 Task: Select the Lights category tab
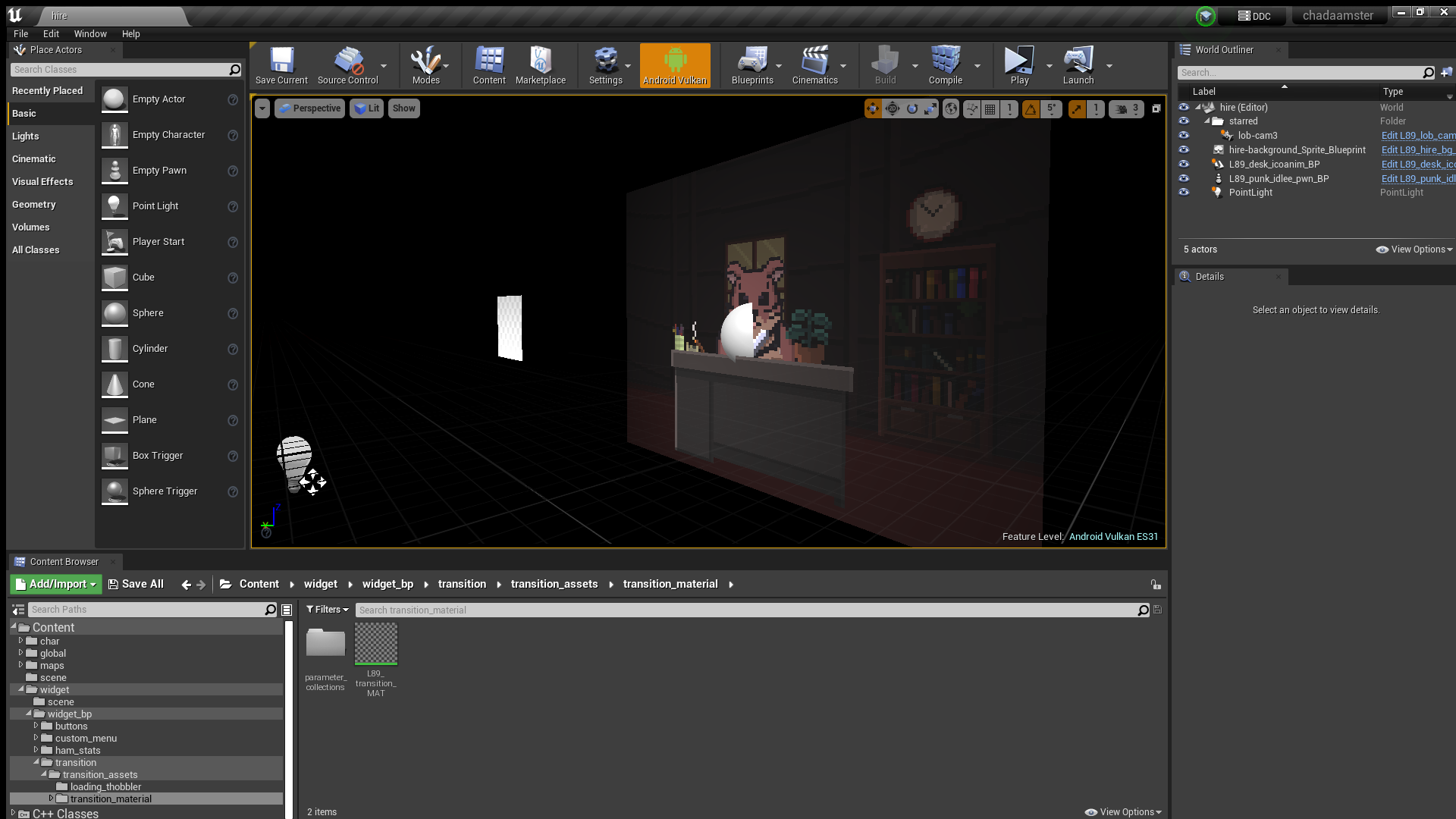pos(26,136)
